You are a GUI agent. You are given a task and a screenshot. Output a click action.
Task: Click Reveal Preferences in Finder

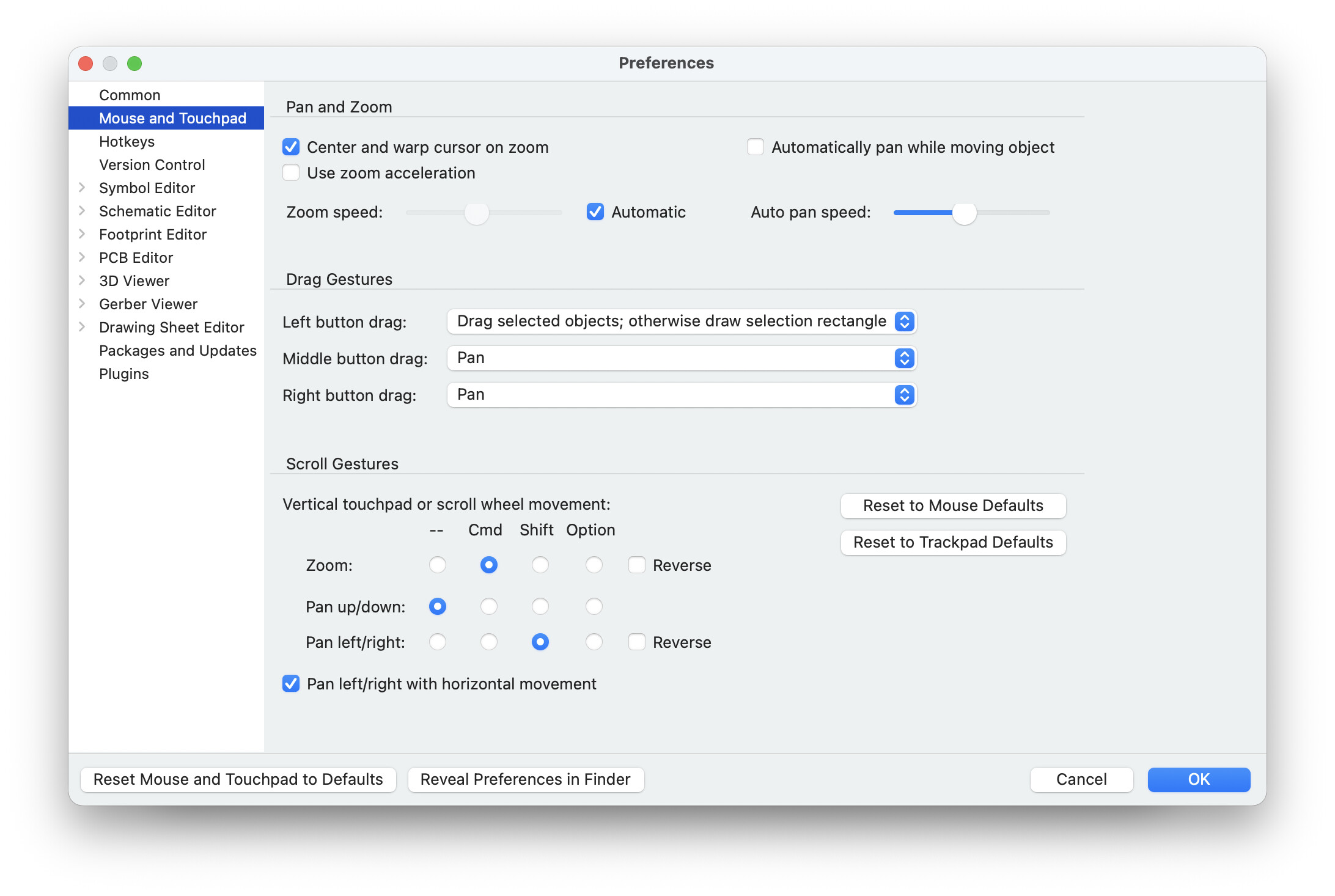click(x=525, y=779)
